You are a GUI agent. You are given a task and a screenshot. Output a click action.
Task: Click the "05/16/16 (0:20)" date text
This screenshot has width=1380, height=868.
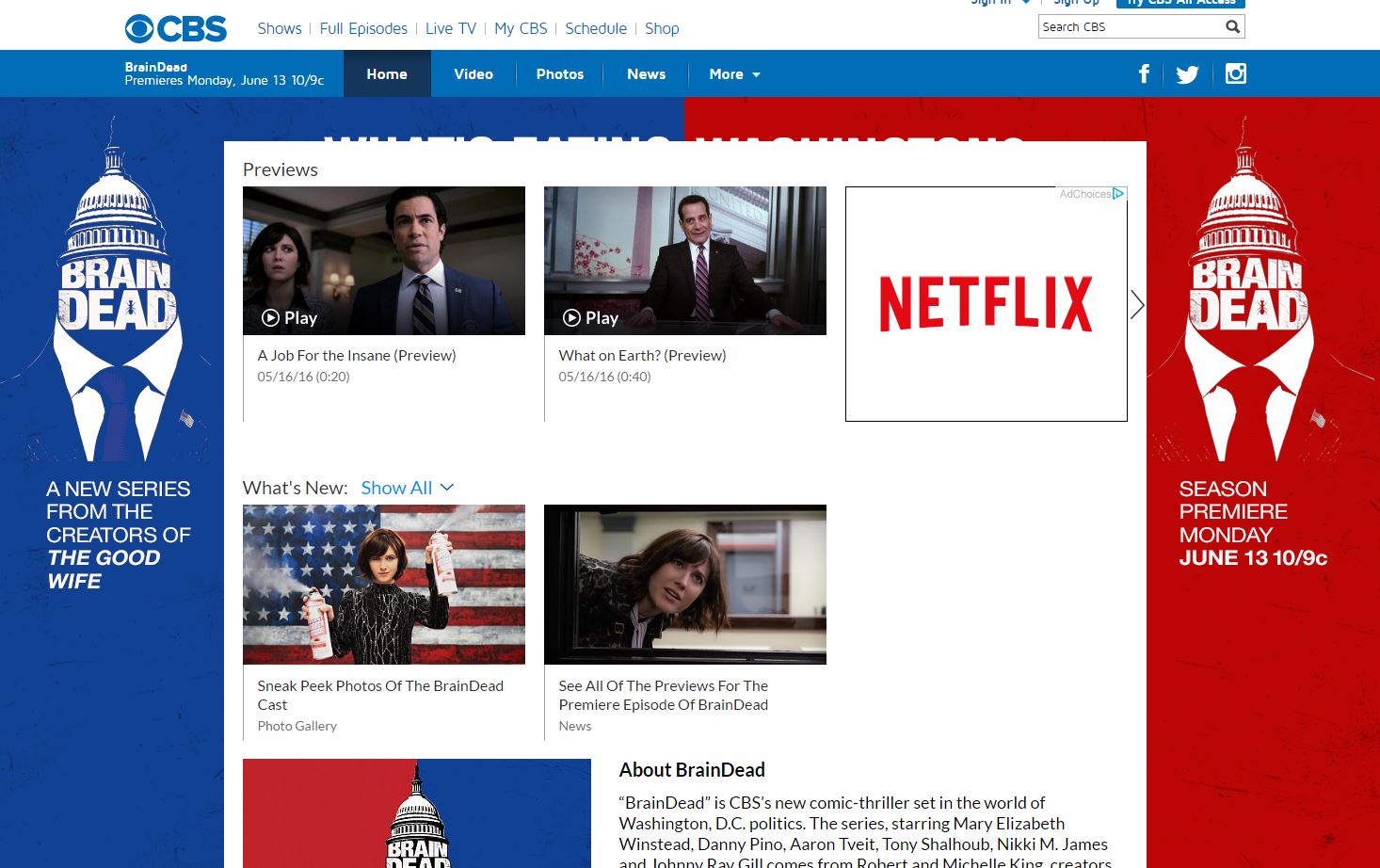[x=303, y=377]
